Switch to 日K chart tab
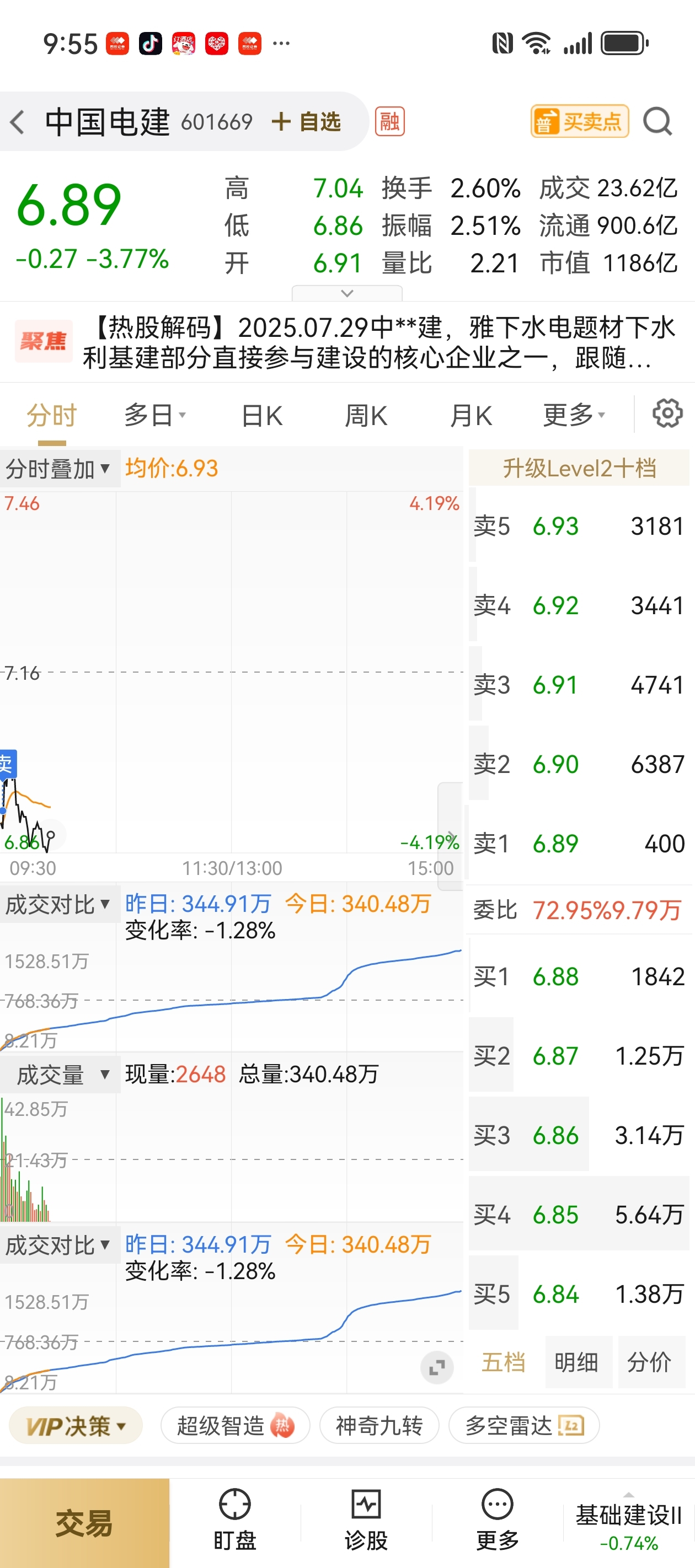The height and width of the screenshot is (1568, 695). coord(262,416)
